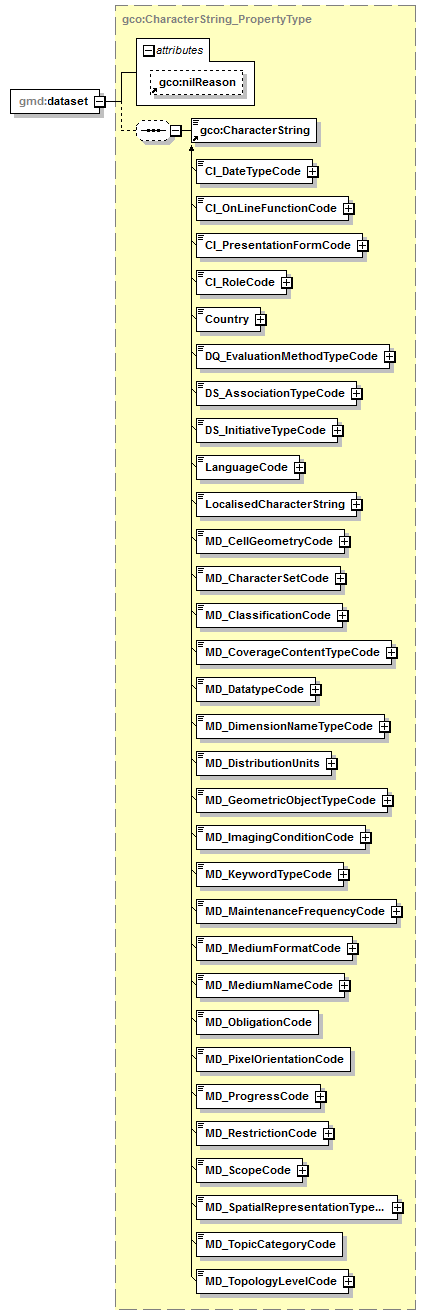Expand MD_CoverageContentTypeCode element
Viewport: 426px width, 1315px height.
pyautogui.click(x=392, y=652)
